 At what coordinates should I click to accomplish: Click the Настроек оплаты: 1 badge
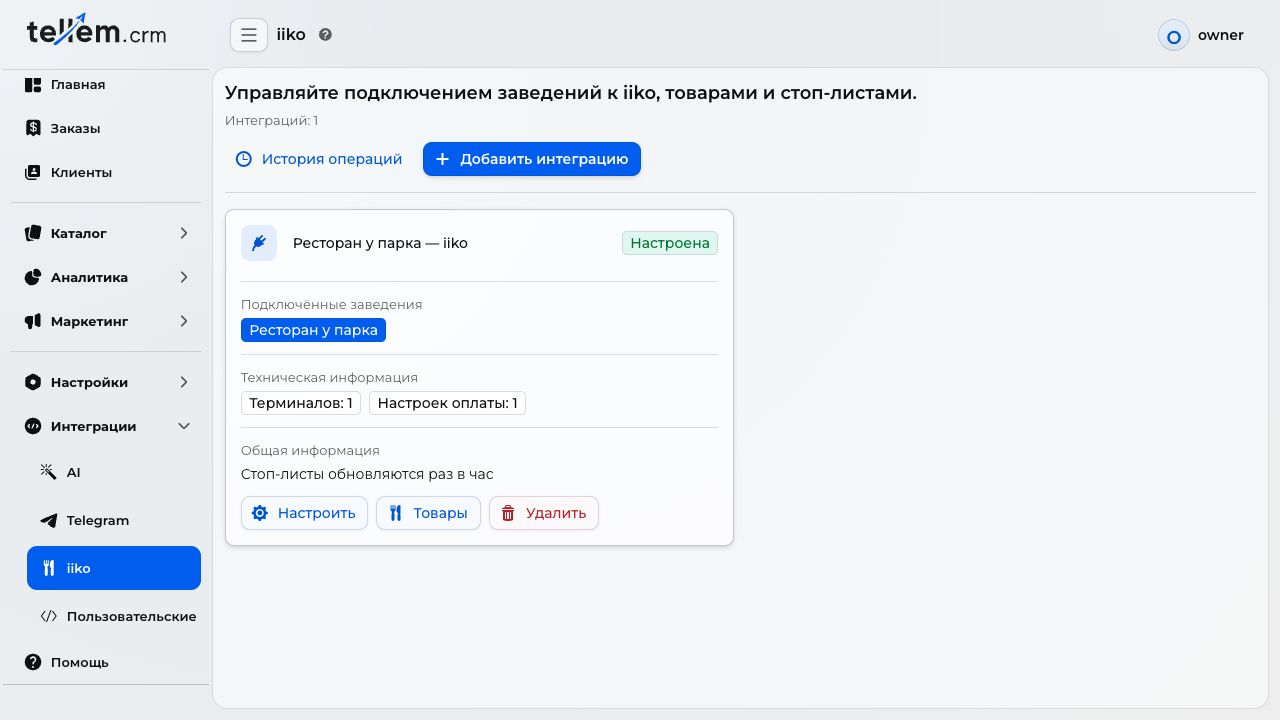[447, 403]
